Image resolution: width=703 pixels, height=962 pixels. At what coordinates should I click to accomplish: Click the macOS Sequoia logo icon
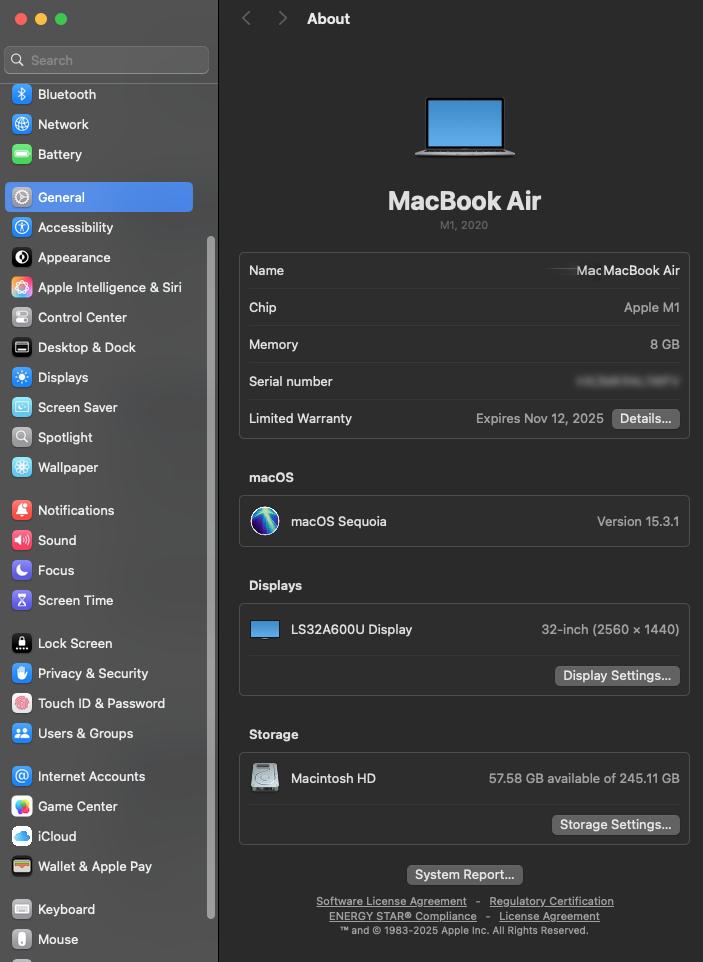(x=265, y=521)
